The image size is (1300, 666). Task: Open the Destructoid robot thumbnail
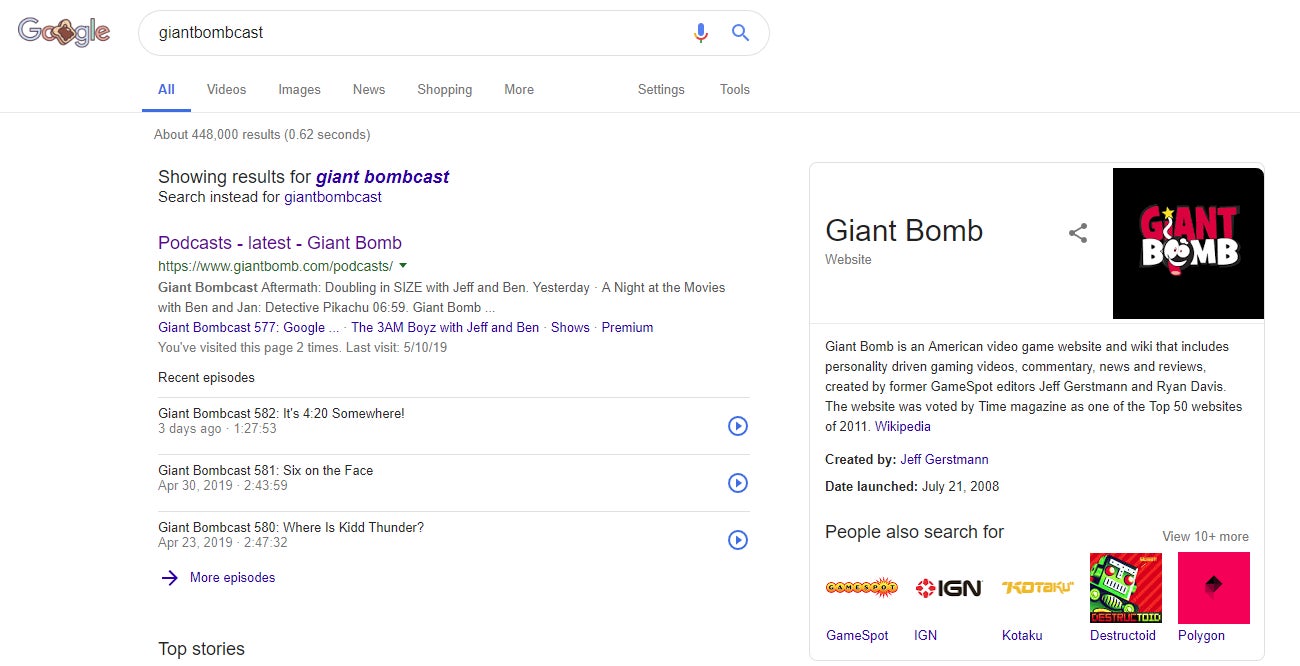pyautogui.click(x=1125, y=588)
